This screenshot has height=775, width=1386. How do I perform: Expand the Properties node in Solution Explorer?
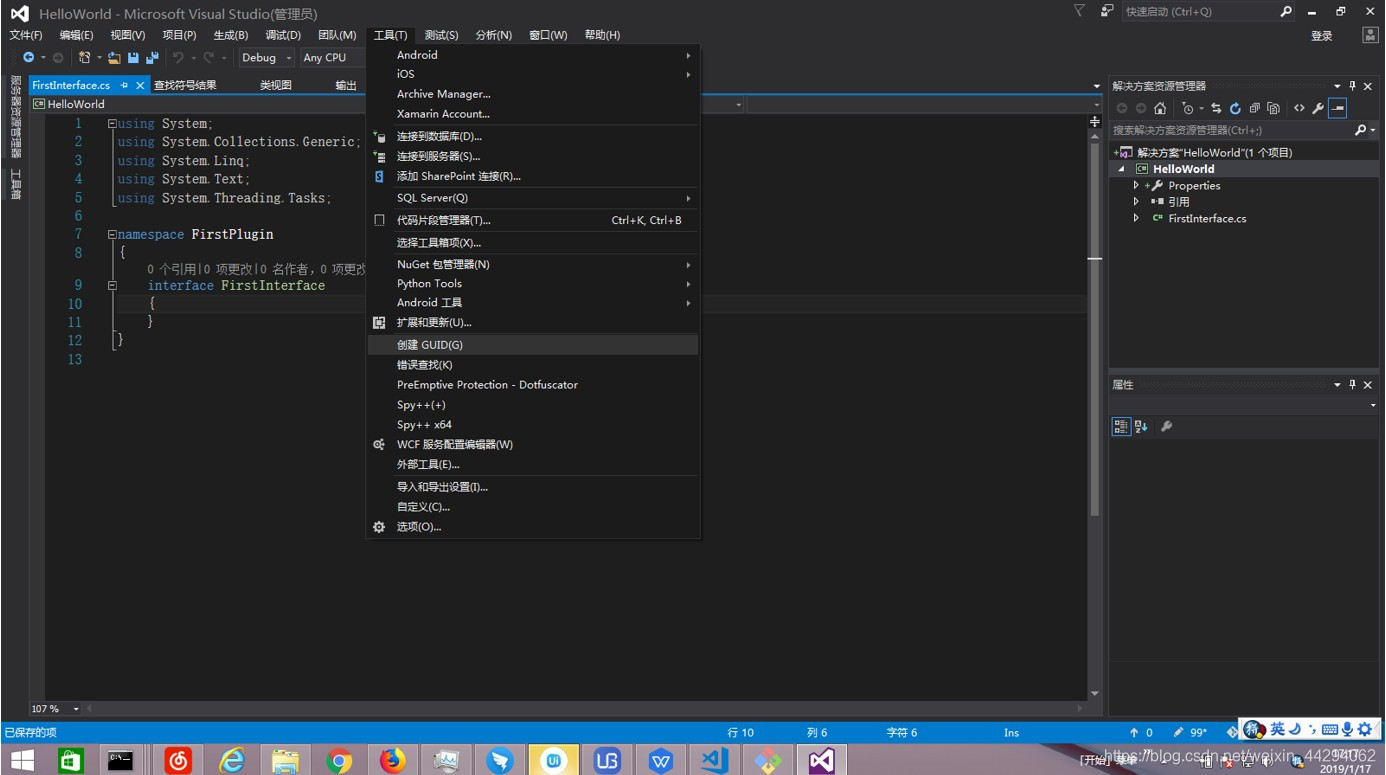(1136, 186)
